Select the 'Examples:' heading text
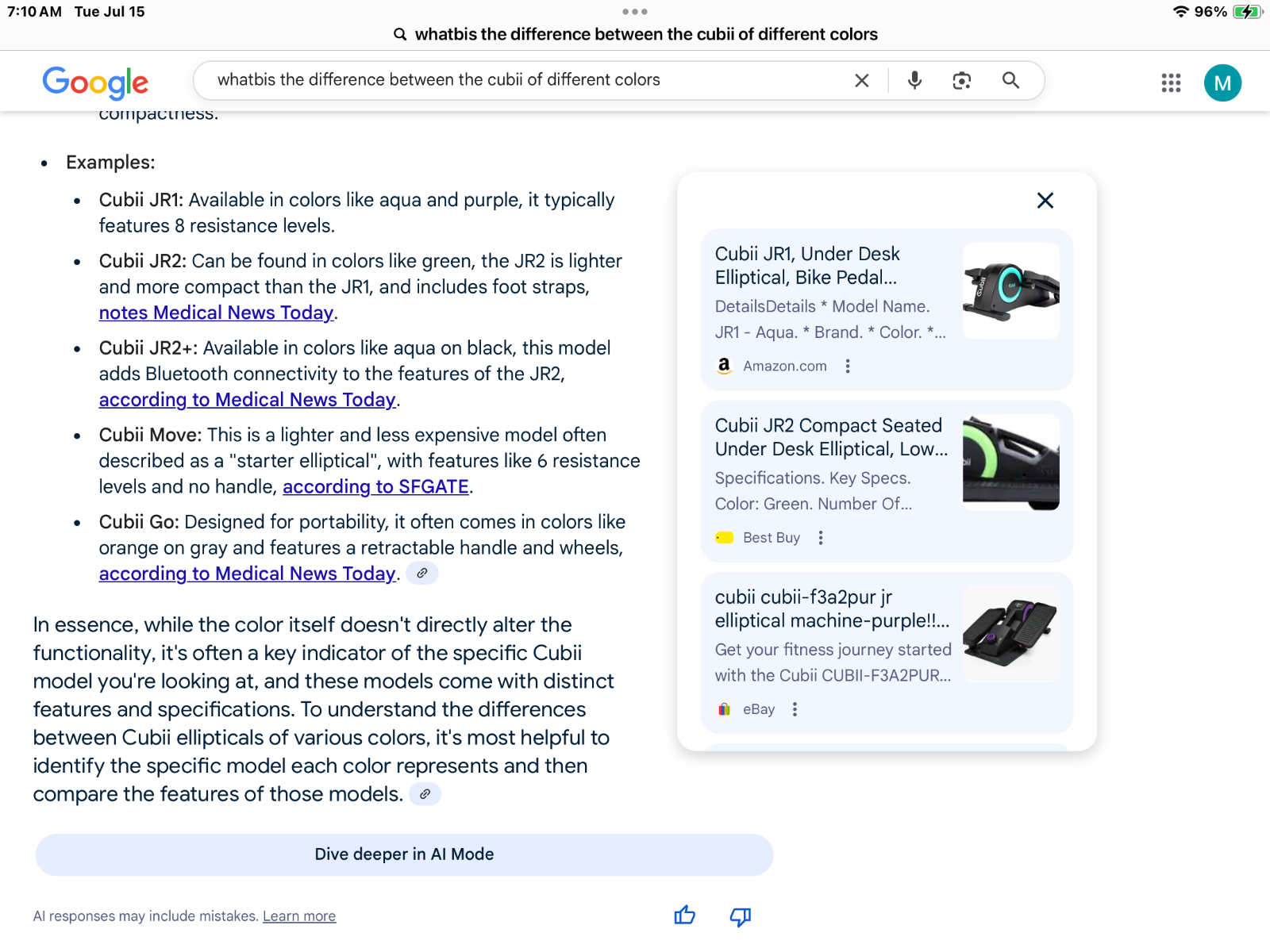Viewport: 1270px width, 952px height. [x=110, y=163]
